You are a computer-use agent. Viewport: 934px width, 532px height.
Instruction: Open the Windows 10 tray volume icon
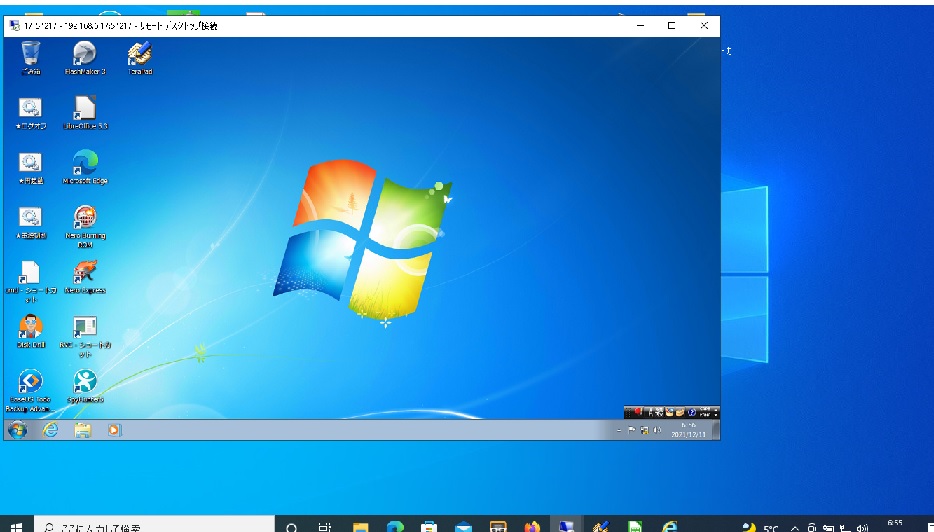click(861, 527)
